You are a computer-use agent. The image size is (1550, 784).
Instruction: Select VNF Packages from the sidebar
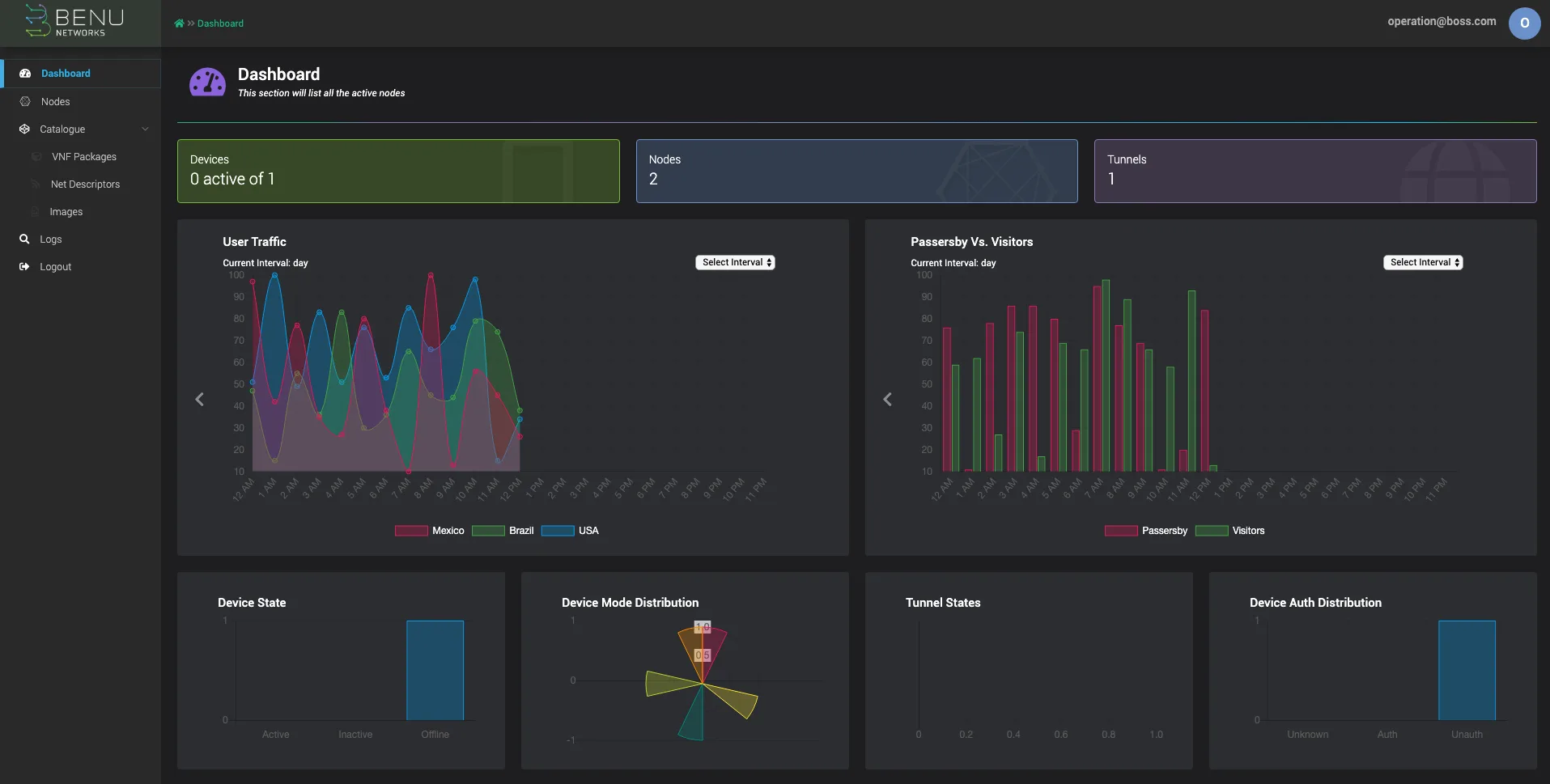[83, 156]
